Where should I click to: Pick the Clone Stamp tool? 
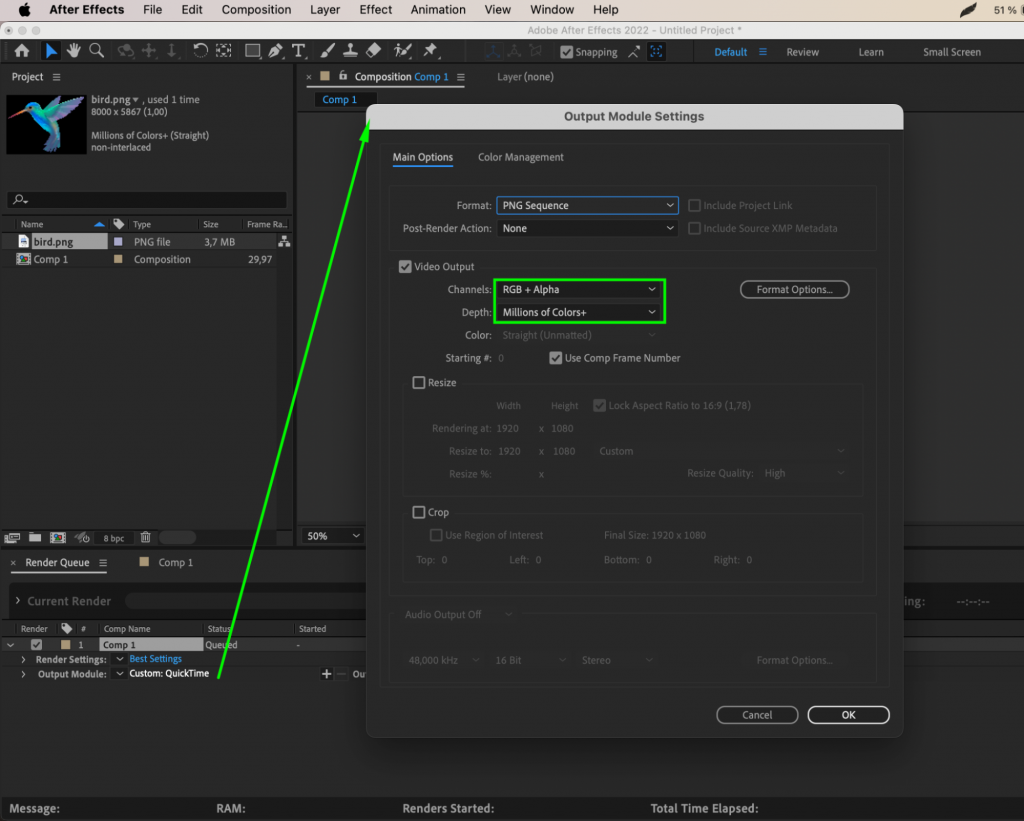352,50
